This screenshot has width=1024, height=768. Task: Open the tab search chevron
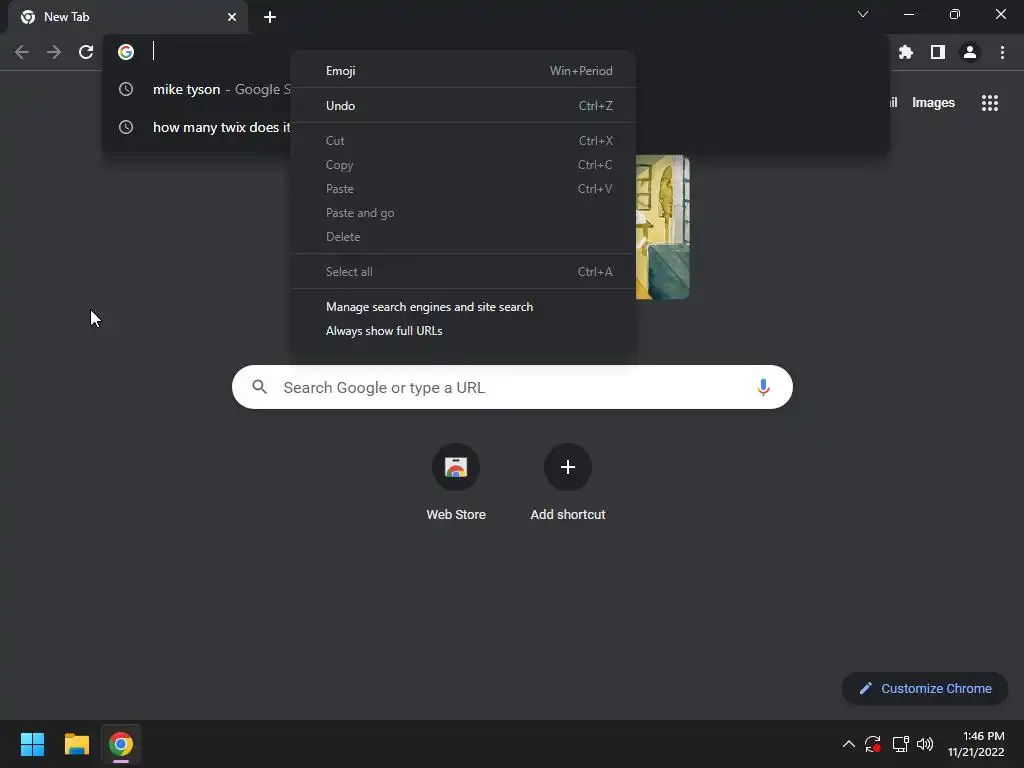[x=863, y=14]
